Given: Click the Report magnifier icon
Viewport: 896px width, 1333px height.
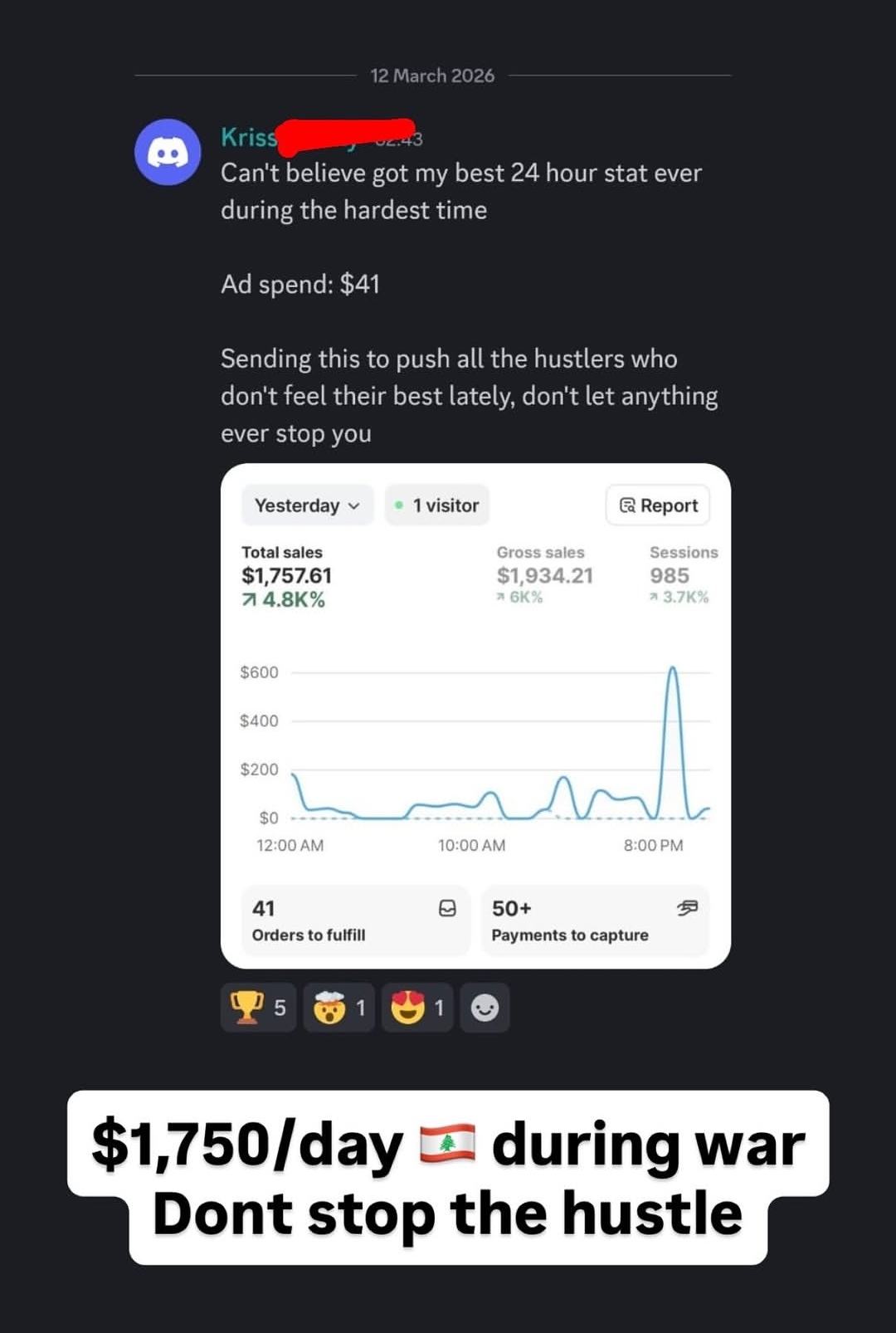Looking at the screenshot, I should 627,505.
